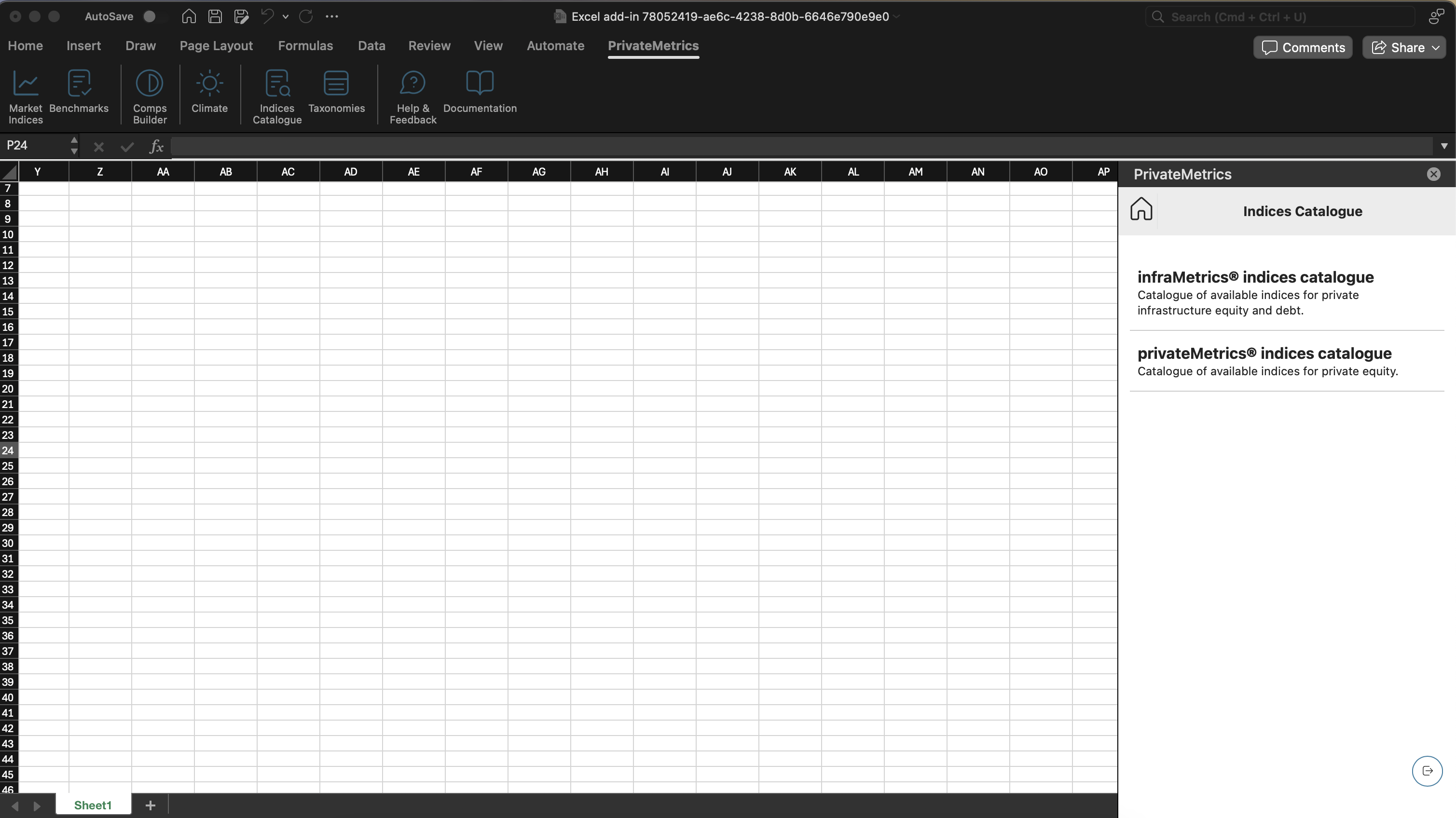The width and height of the screenshot is (1456, 818).
Task: Expand the undo history dropdown
Action: (x=286, y=17)
